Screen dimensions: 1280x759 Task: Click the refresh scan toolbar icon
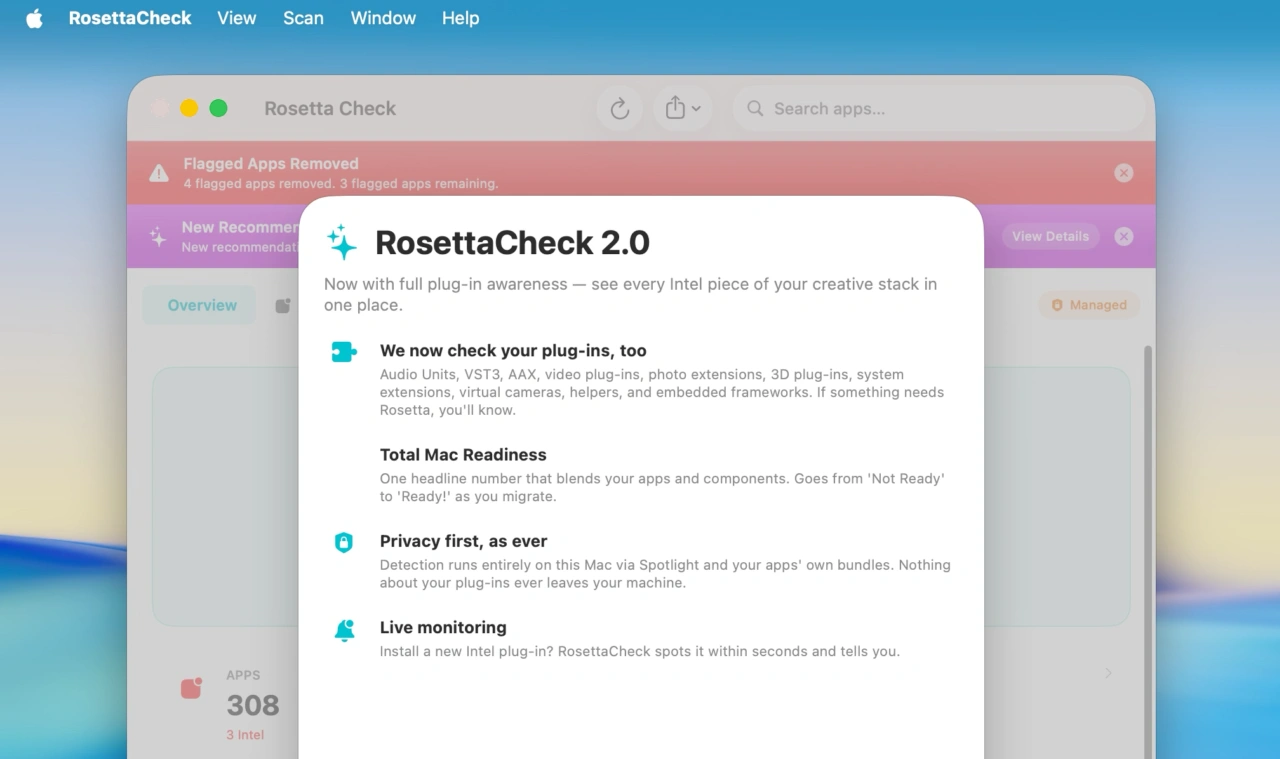click(620, 108)
